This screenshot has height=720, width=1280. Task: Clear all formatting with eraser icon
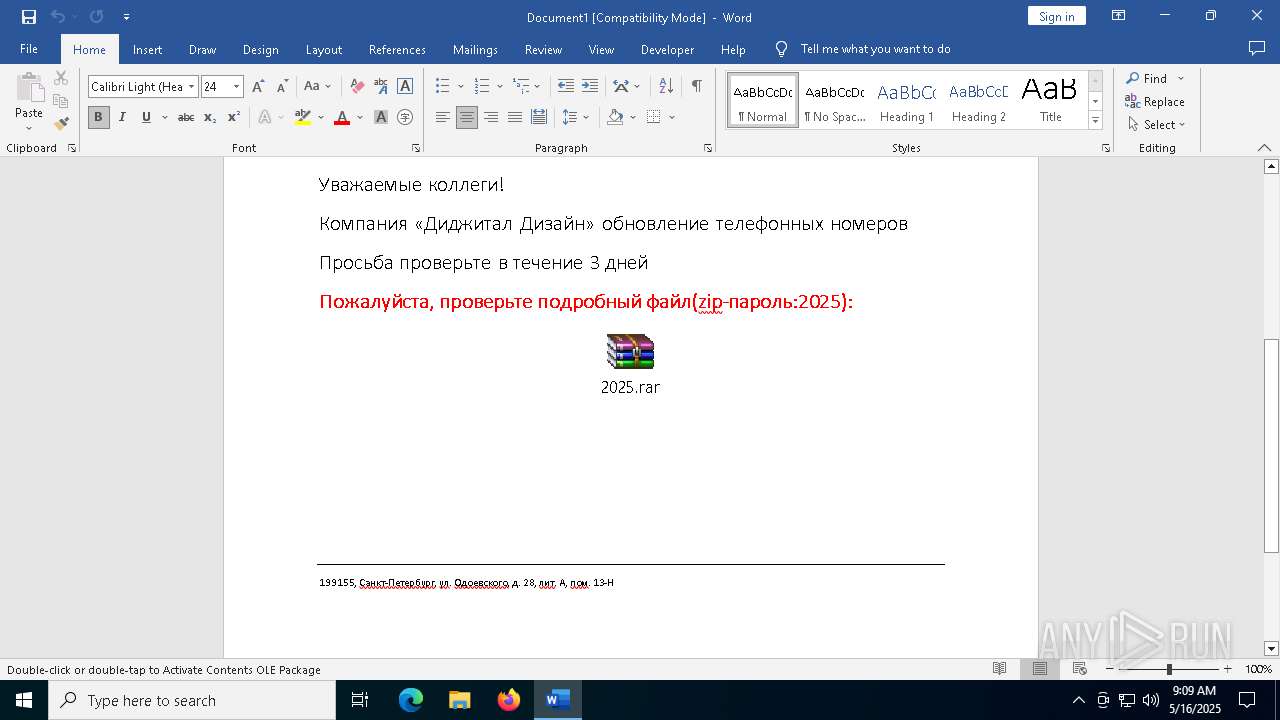coord(357,87)
